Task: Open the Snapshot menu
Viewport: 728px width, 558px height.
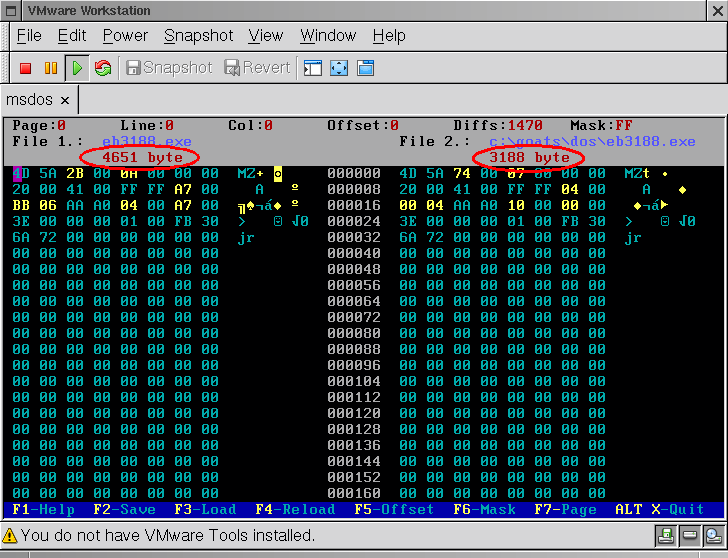Action: [x=198, y=36]
